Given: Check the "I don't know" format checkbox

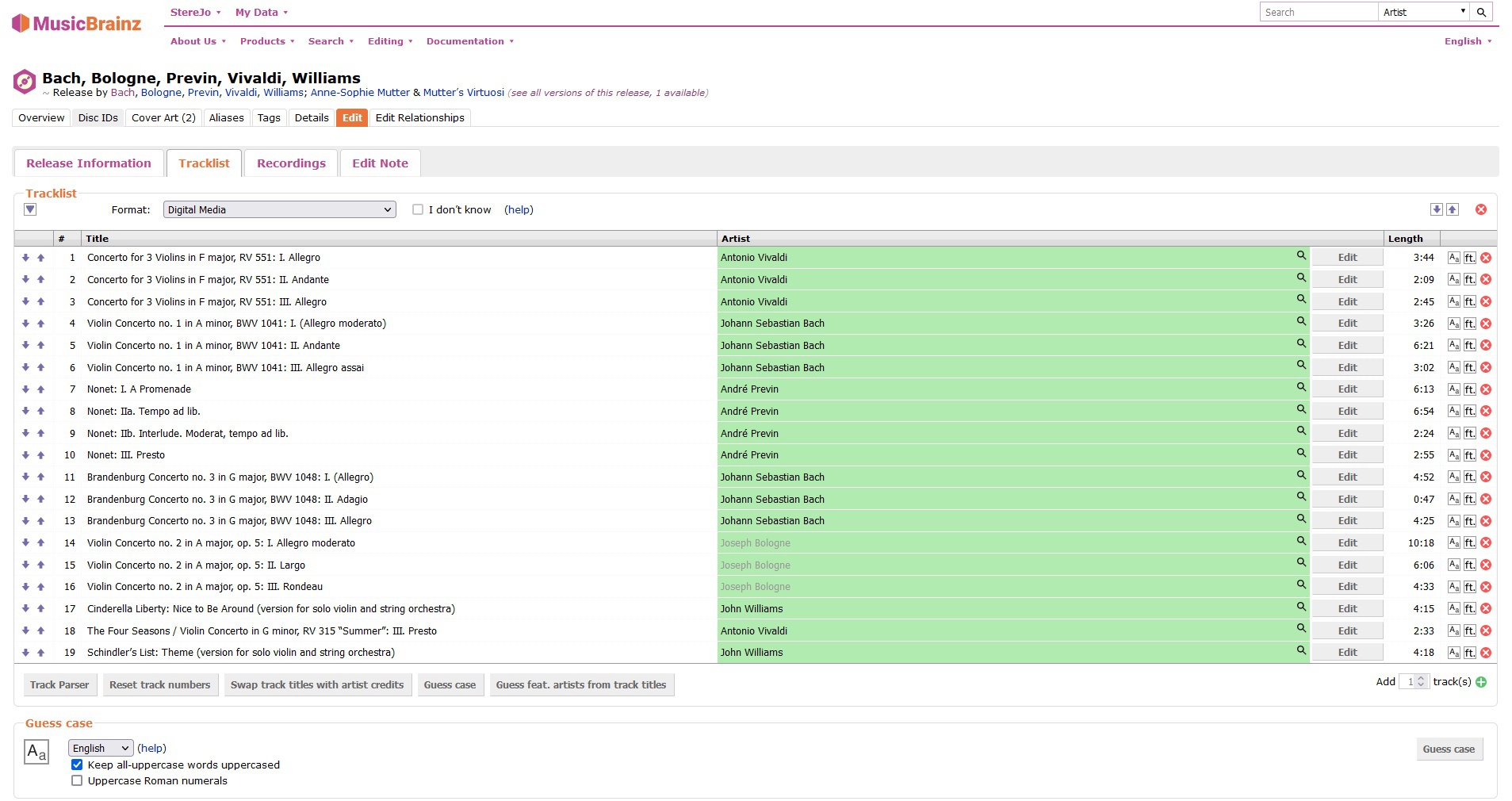Looking at the screenshot, I should point(418,210).
